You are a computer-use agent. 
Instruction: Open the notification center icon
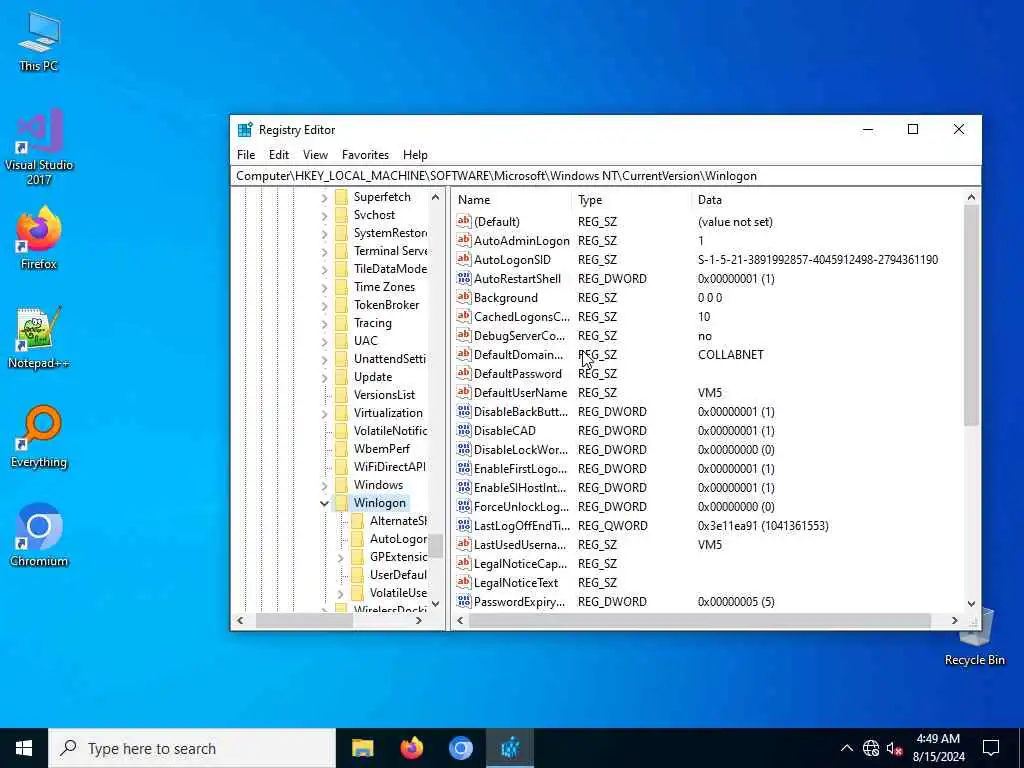(991, 748)
